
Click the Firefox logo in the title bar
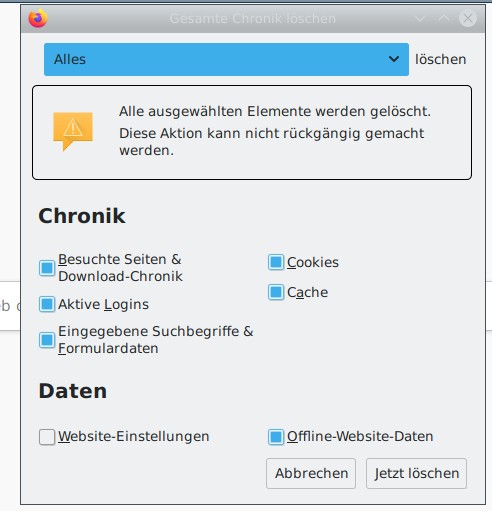[x=38, y=18]
